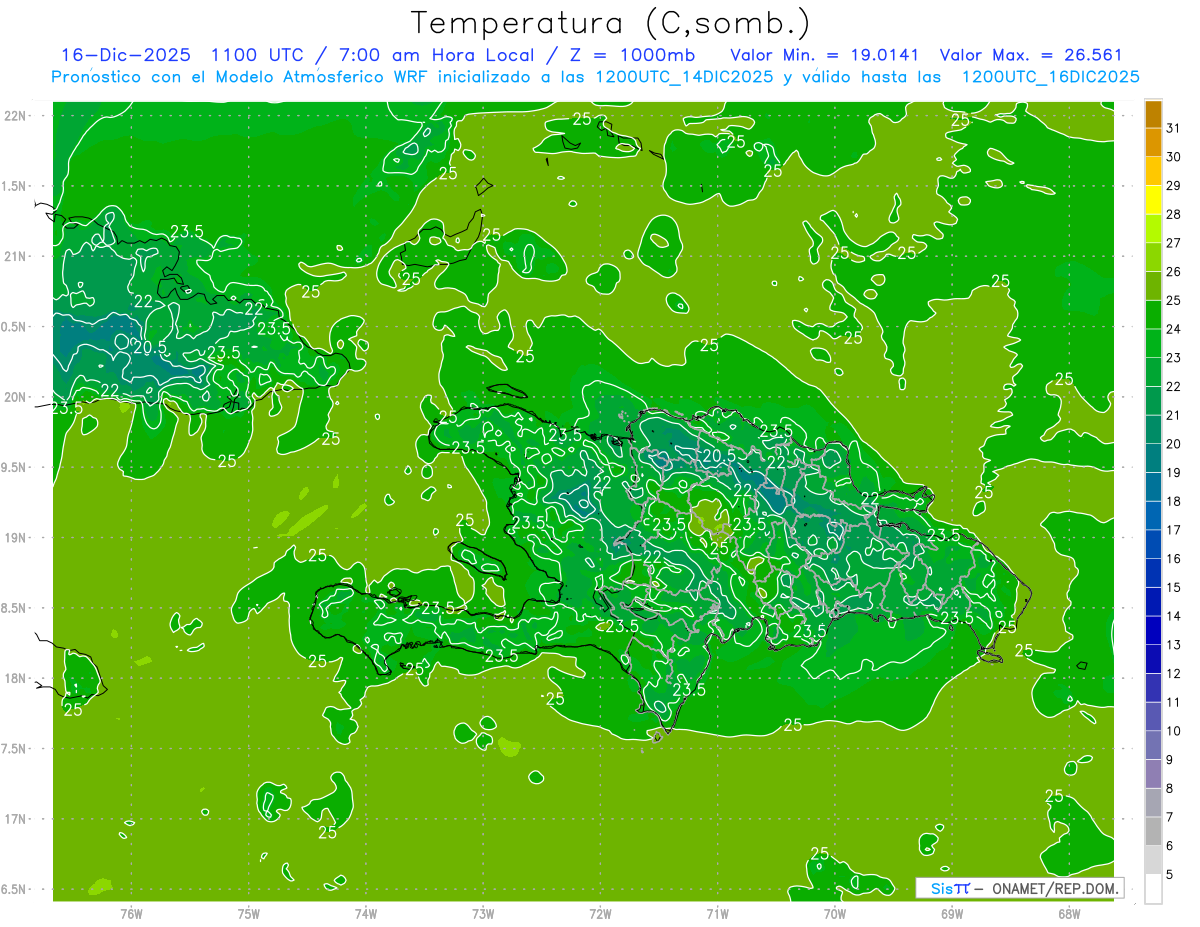Click the "22N" latitude axis label
Screen dimensions: 1200x927
click(x=16, y=116)
